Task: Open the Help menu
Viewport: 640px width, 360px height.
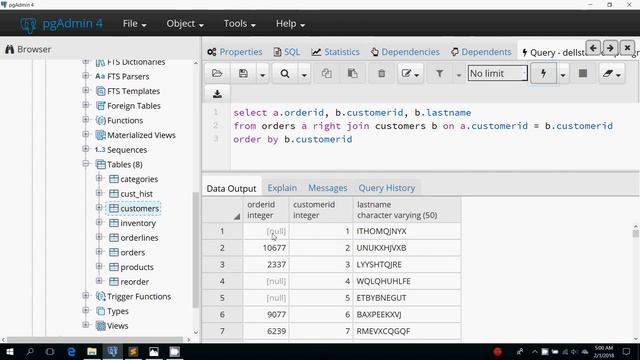Action: [290, 24]
